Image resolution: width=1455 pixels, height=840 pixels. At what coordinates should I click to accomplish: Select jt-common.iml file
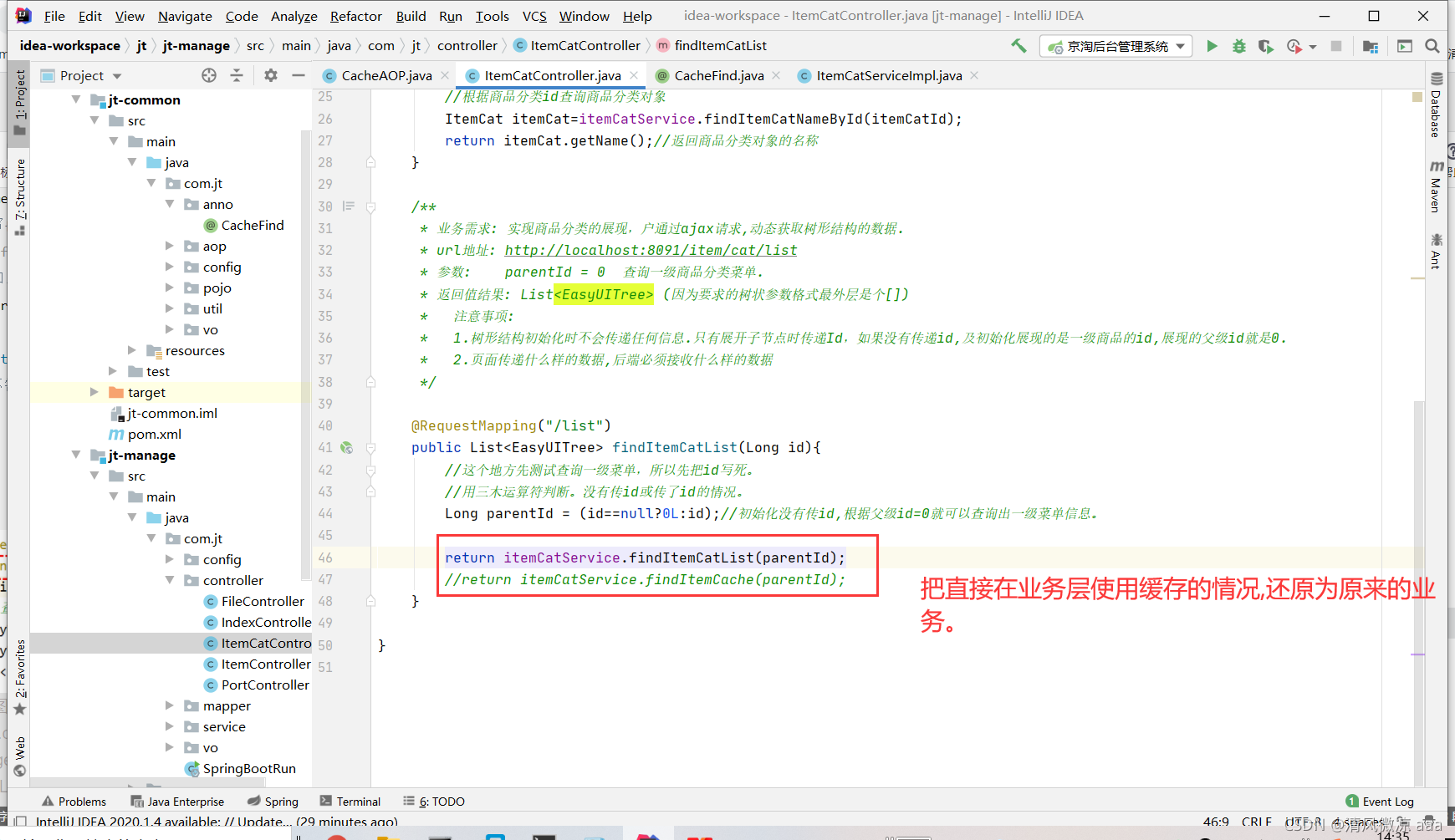point(164,413)
